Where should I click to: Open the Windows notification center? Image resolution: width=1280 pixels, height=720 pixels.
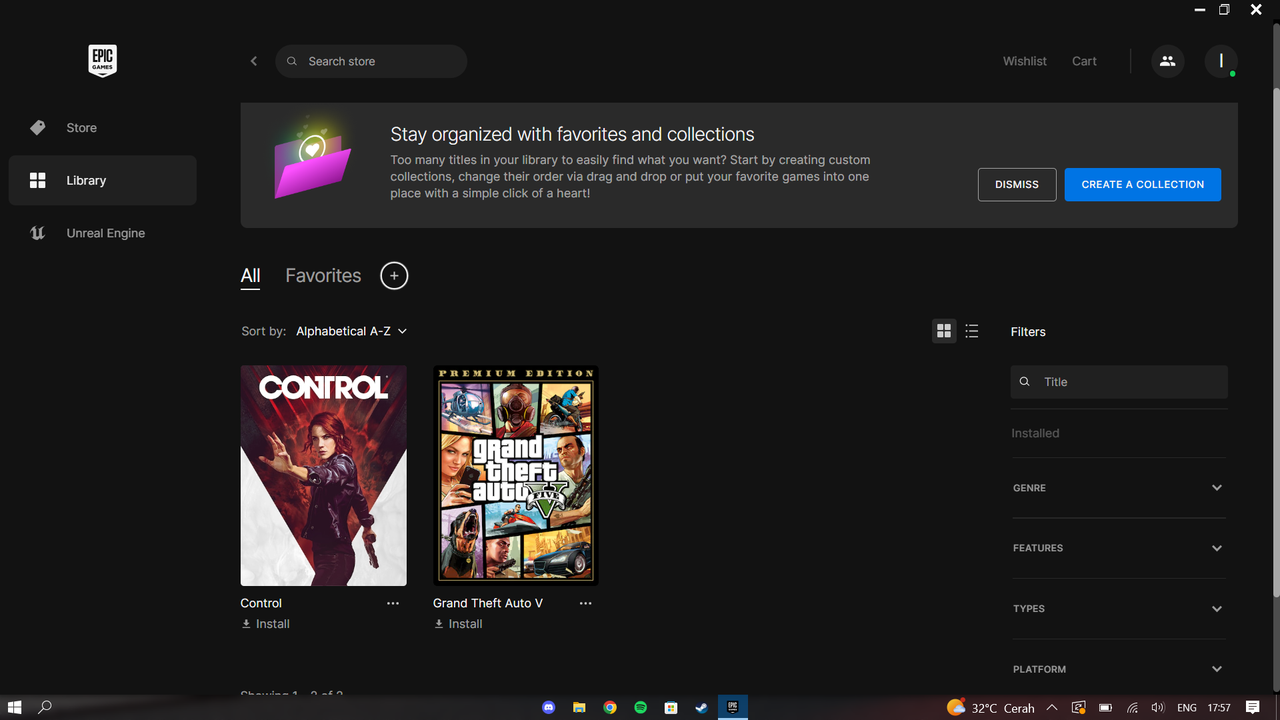[1253, 708]
